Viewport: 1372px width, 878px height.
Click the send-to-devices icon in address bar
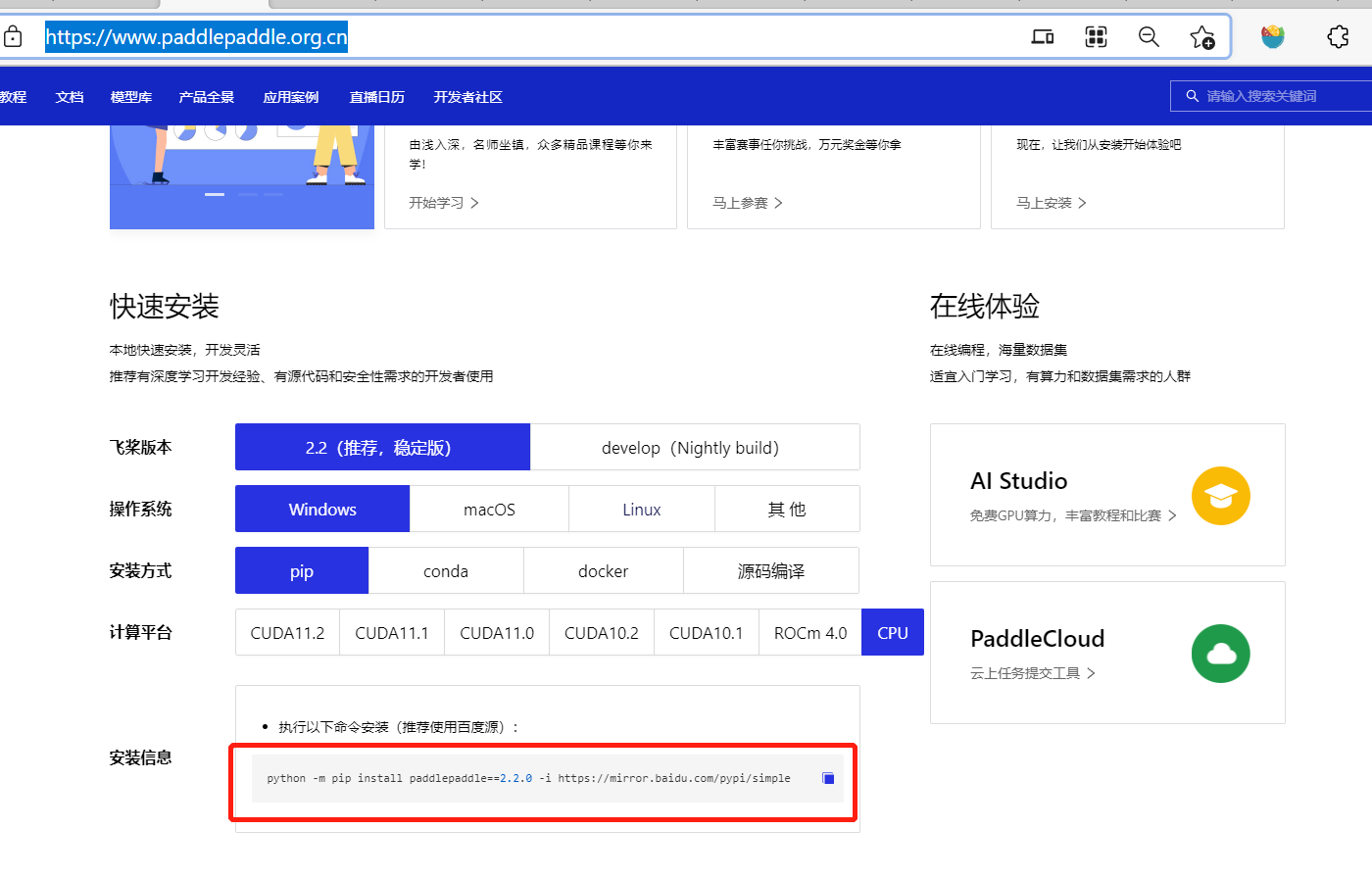(1043, 37)
